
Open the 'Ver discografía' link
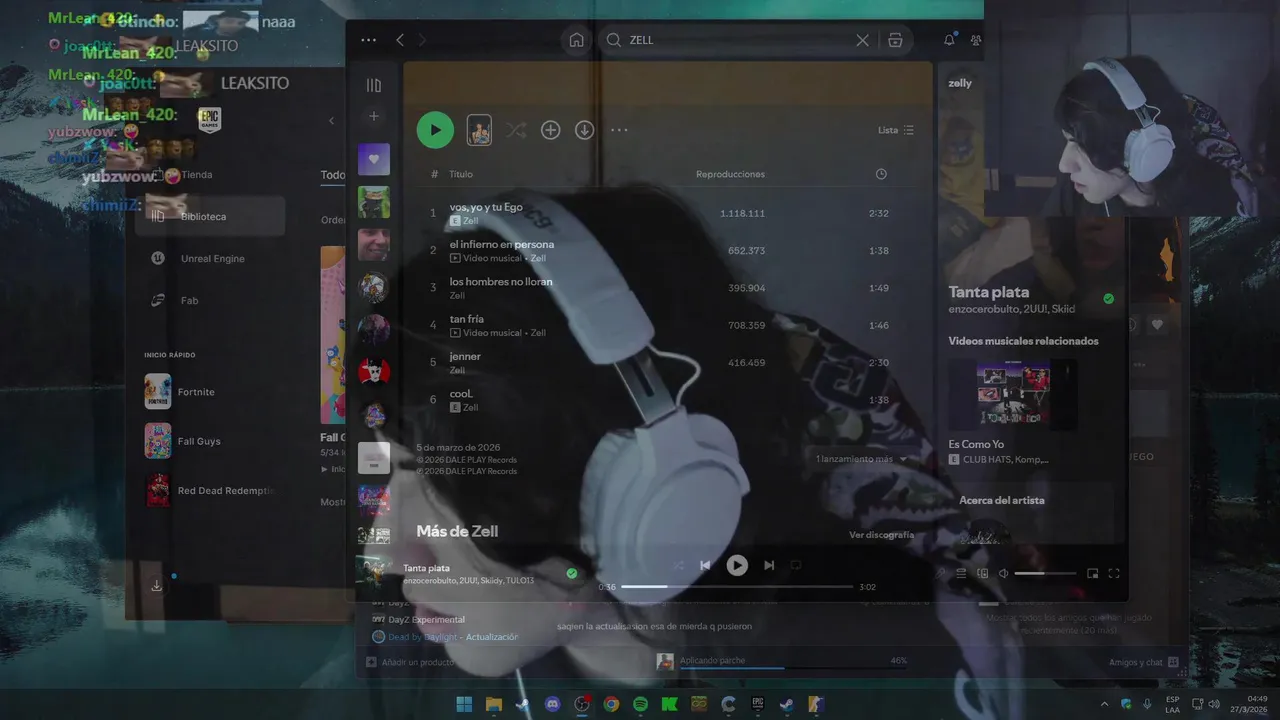pyautogui.click(x=881, y=535)
